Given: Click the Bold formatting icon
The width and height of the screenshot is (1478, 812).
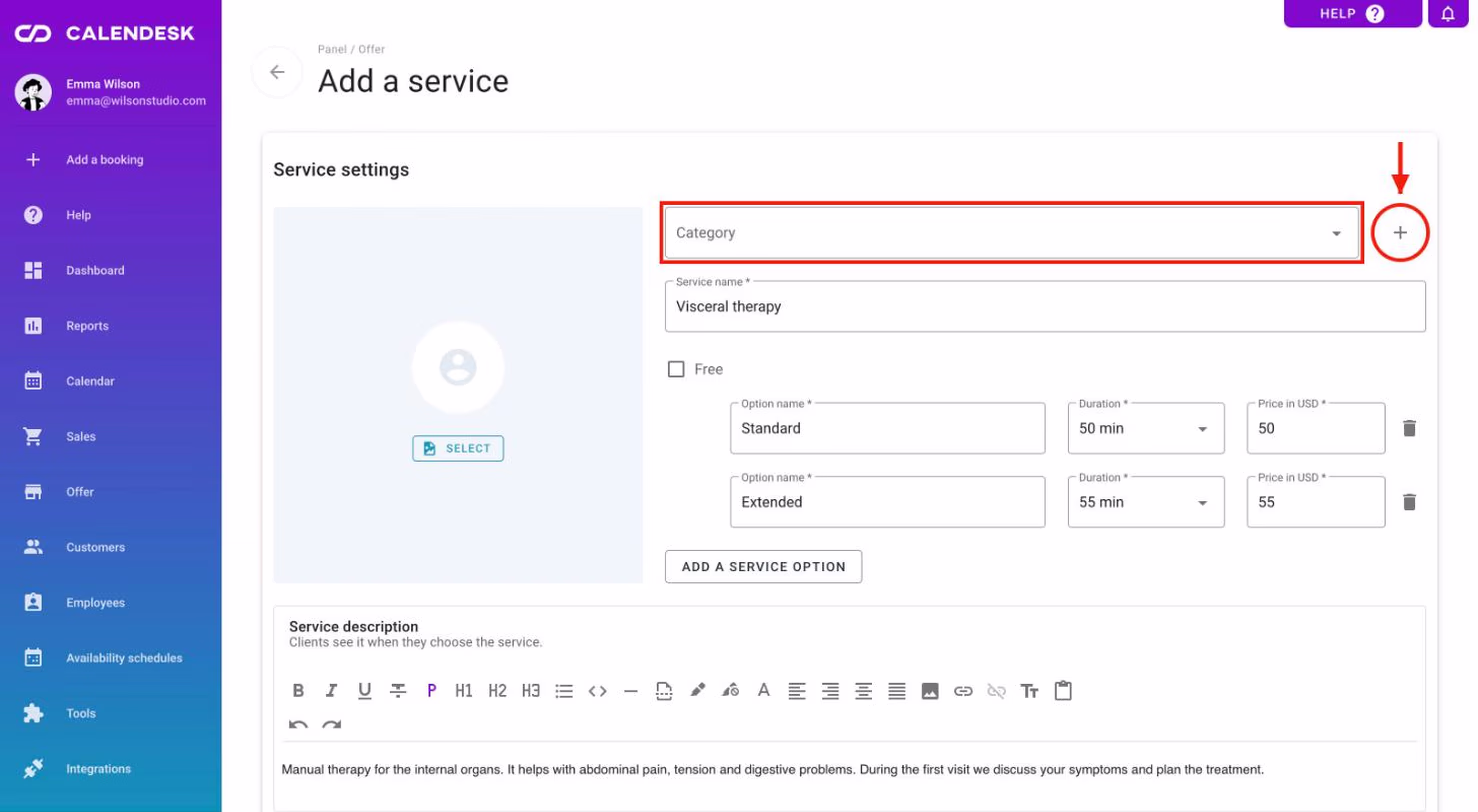Looking at the screenshot, I should (x=298, y=690).
